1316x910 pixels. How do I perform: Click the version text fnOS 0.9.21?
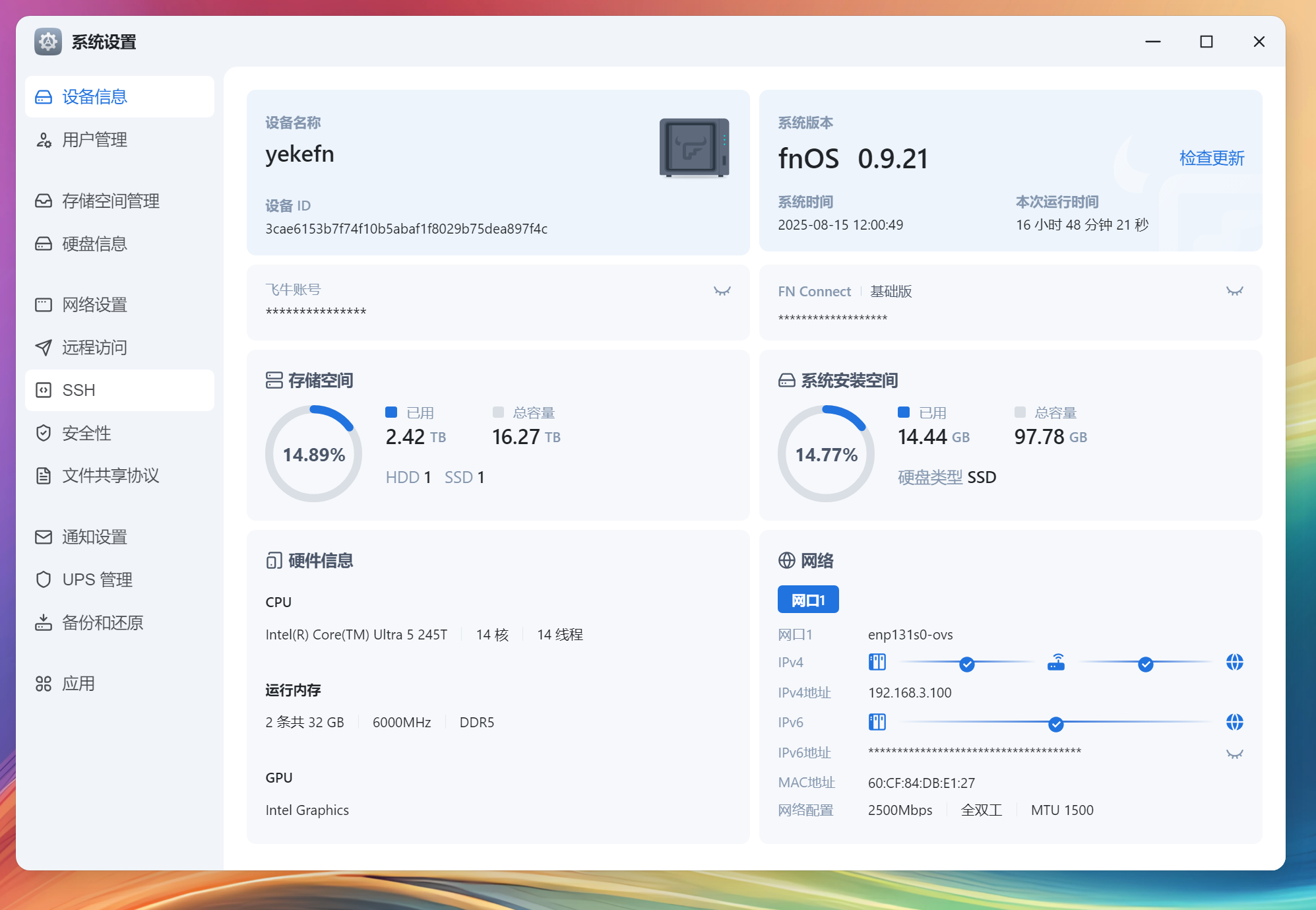[x=853, y=158]
